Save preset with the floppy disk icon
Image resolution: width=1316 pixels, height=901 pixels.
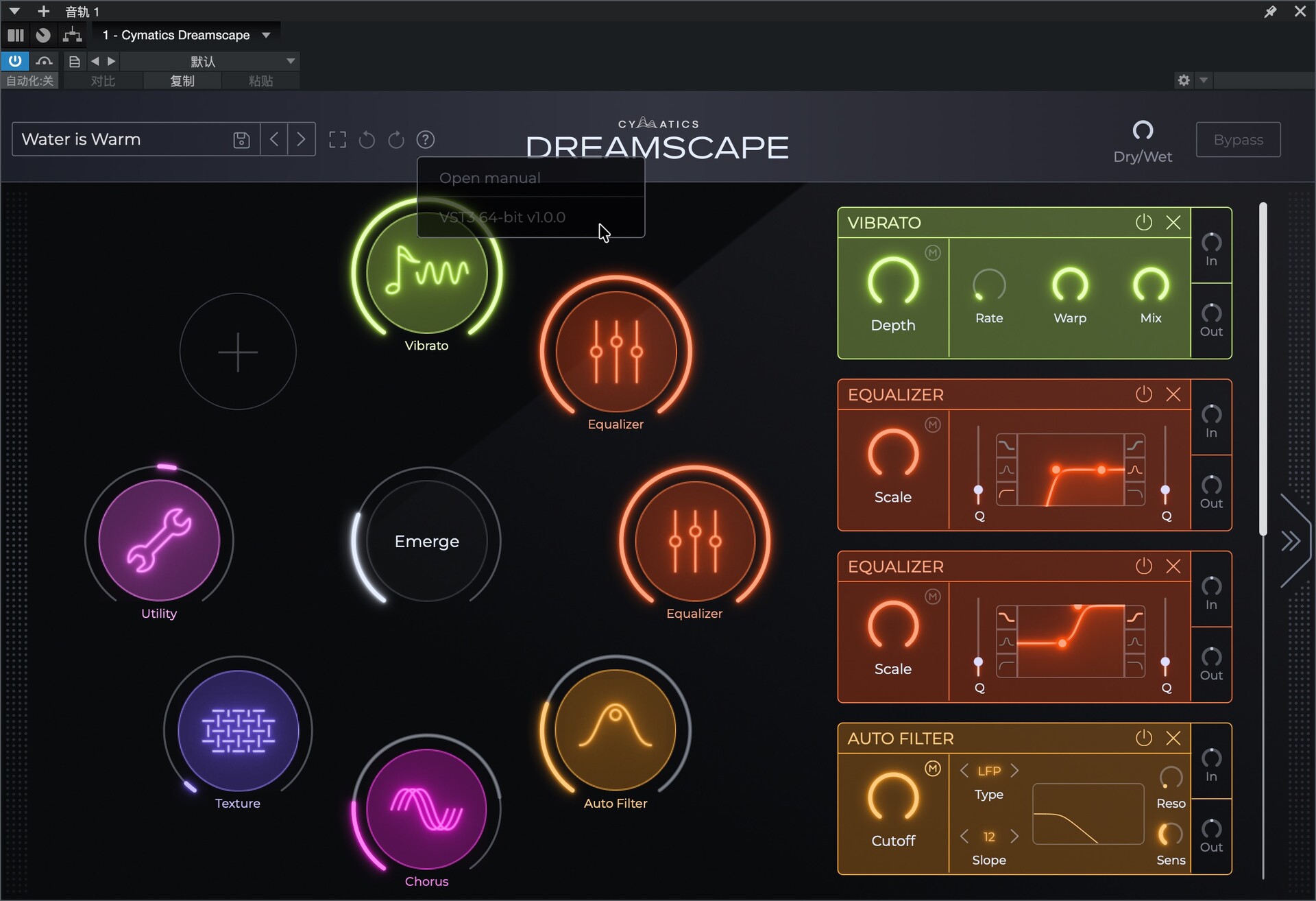pos(241,140)
